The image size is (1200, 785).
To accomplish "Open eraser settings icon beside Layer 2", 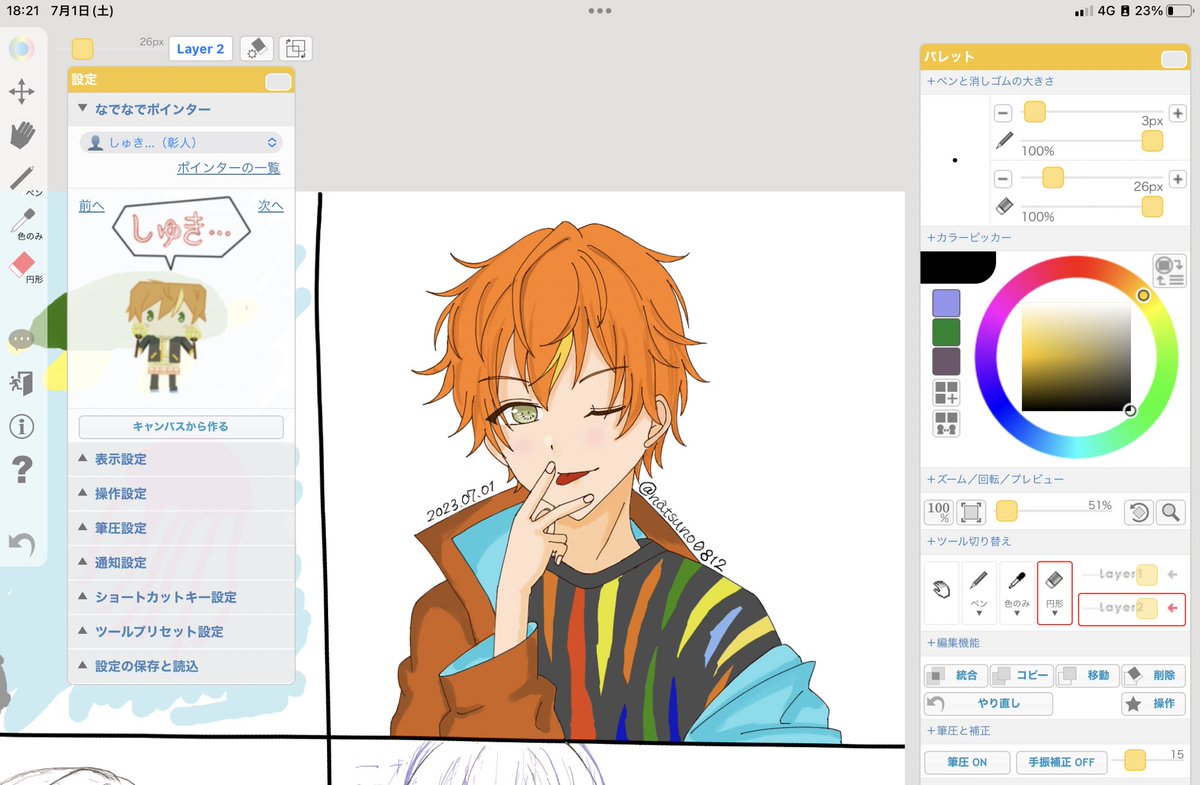I will pyautogui.click(x=257, y=48).
